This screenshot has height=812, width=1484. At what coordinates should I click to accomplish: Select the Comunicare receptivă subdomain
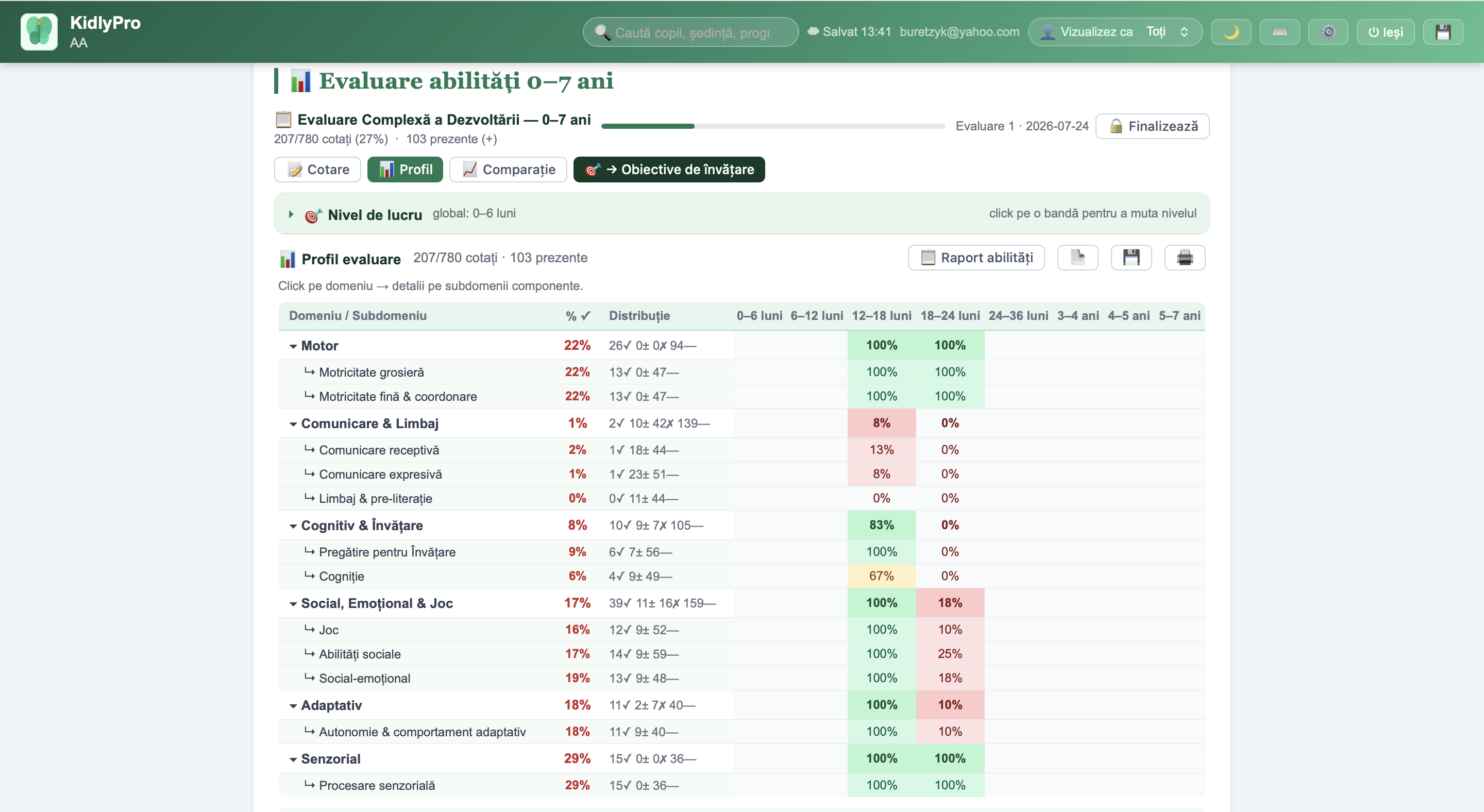[741, 450]
